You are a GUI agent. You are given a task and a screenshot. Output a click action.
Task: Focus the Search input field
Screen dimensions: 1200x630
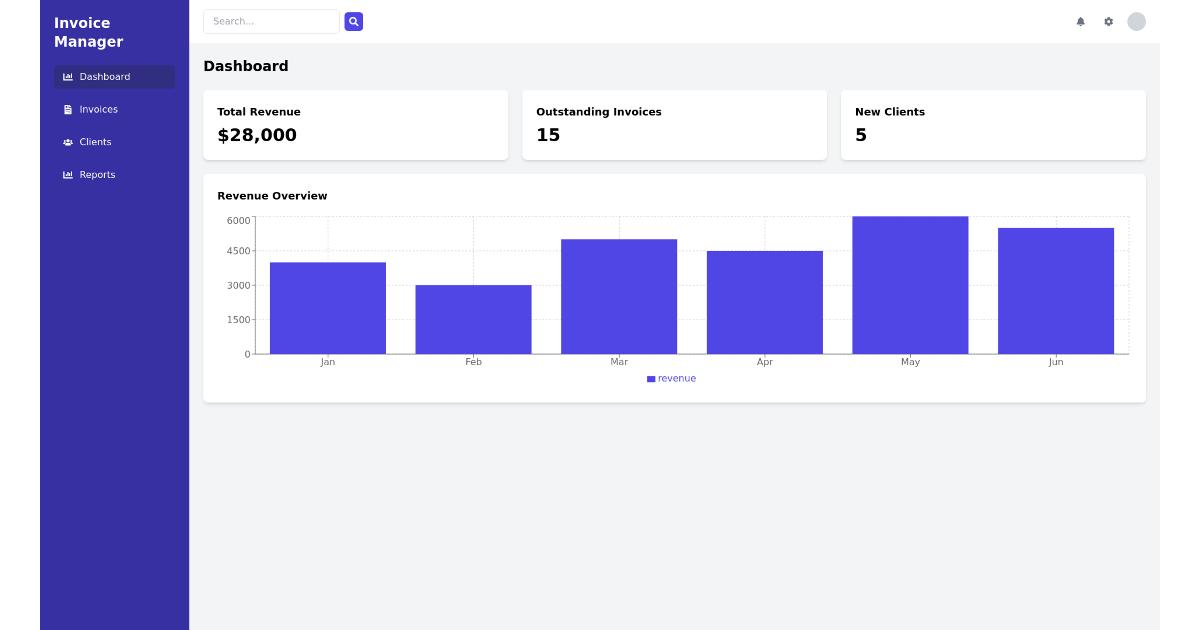271,21
